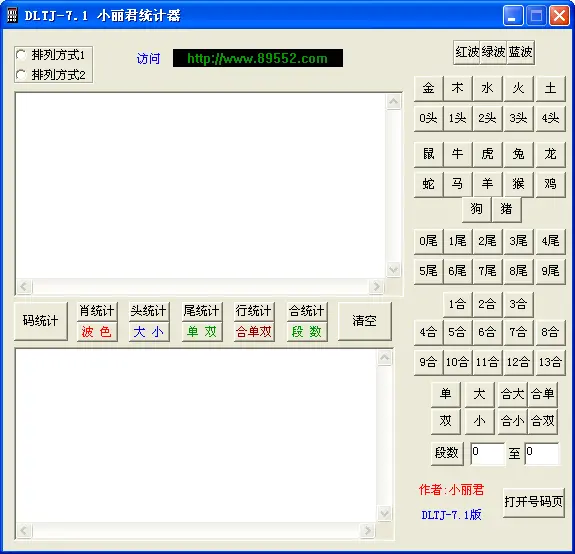Click the 蓝波 button
The image size is (575, 554).
click(520, 52)
